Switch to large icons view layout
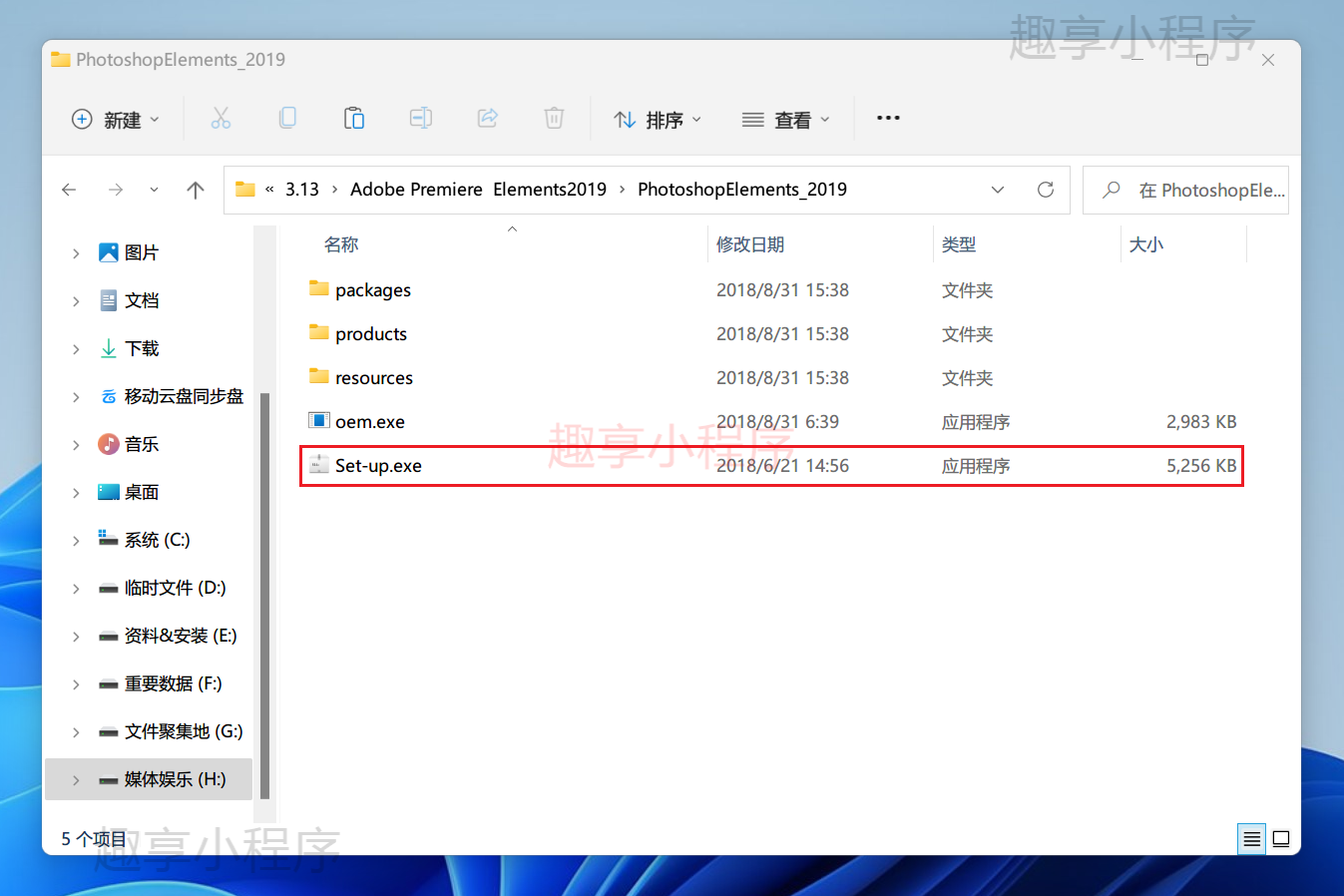The image size is (1344, 896). click(x=1282, y=839)
